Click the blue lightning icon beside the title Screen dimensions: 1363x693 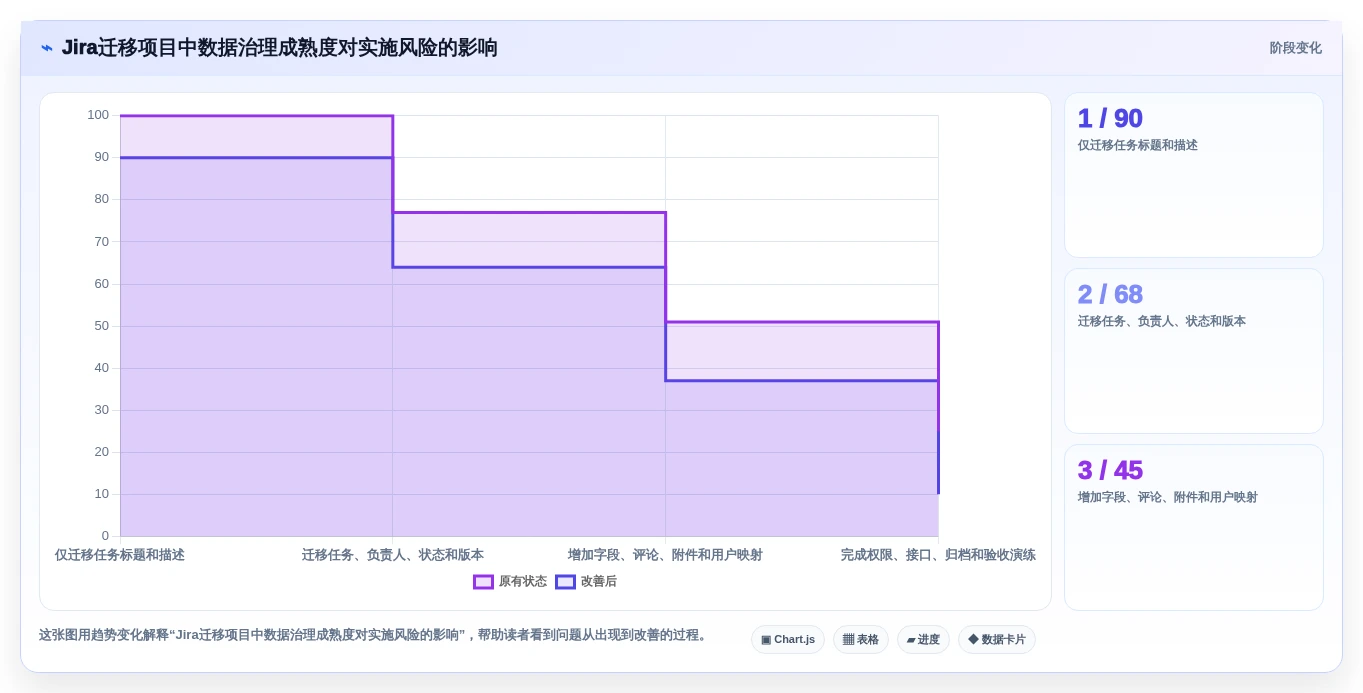tap(47, 48)
